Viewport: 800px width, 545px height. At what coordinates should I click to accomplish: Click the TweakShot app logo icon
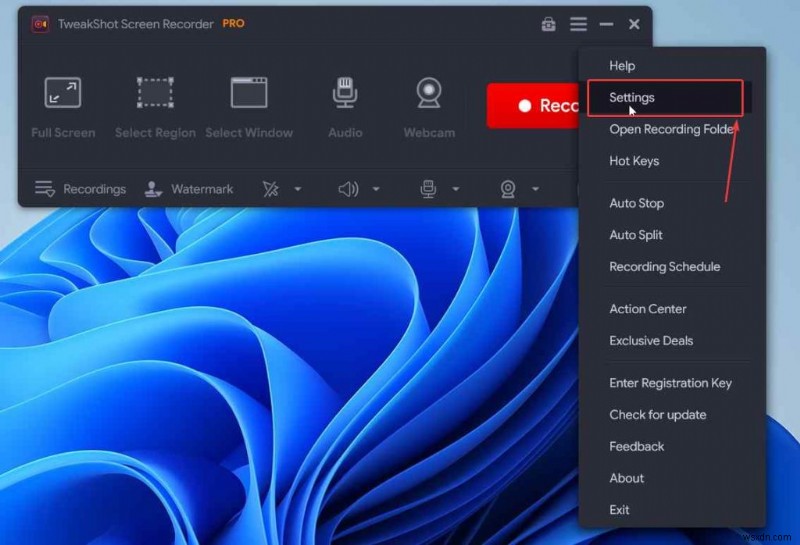(40, 24)
